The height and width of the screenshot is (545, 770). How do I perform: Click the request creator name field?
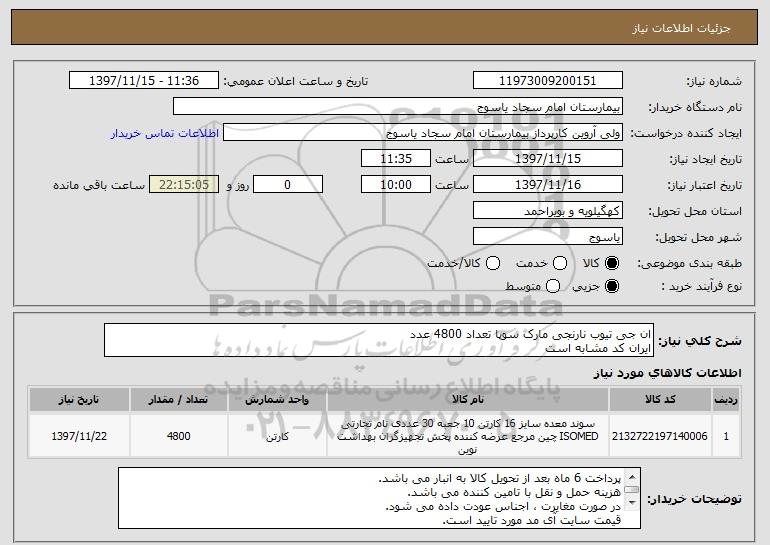(423, 133)
